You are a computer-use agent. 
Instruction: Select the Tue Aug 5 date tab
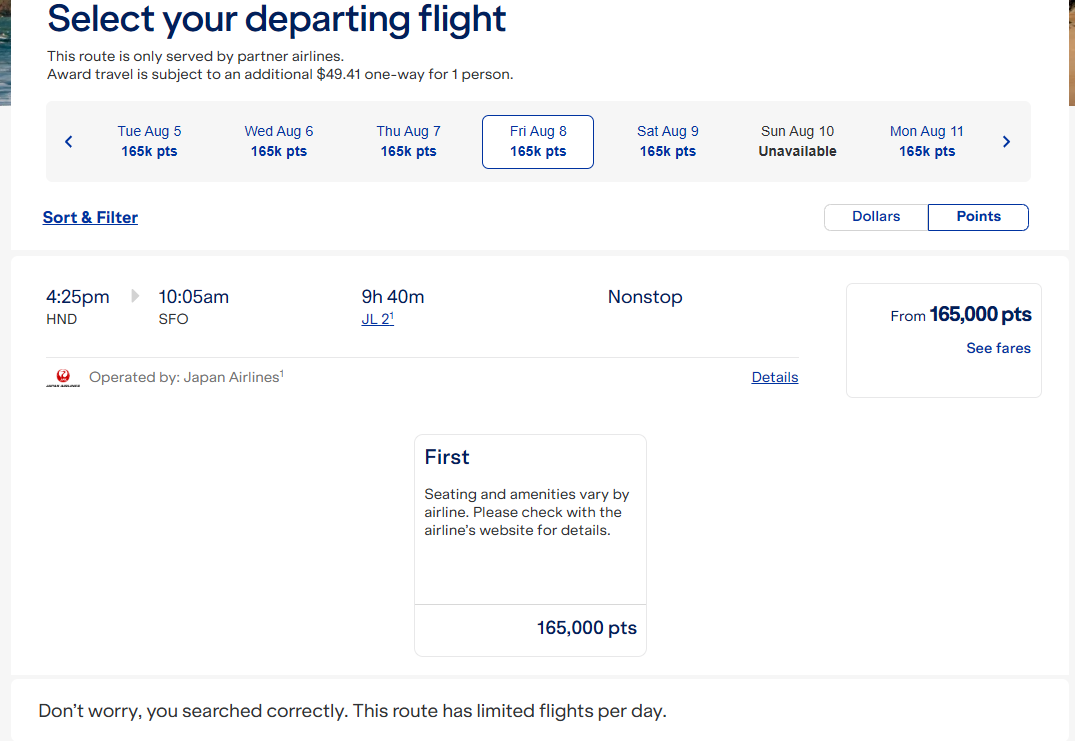pos(149,142)
